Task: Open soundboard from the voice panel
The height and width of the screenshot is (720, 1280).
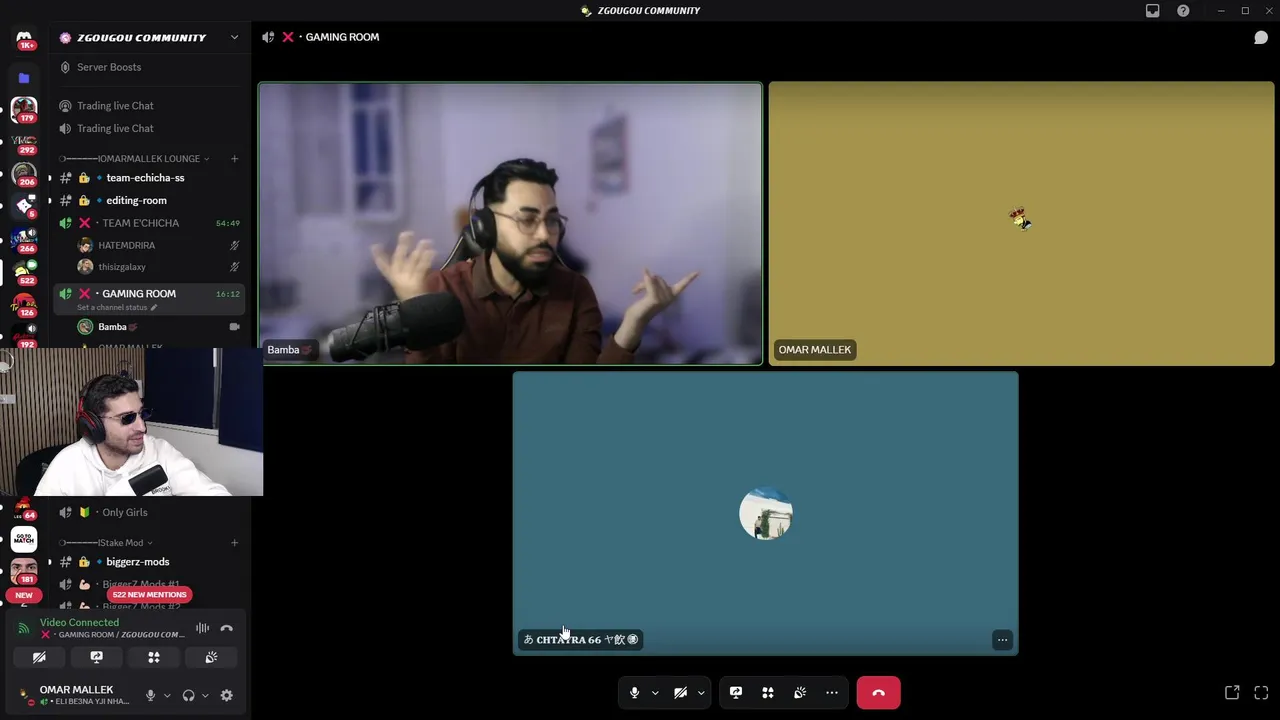Action: tap(211, 657)
